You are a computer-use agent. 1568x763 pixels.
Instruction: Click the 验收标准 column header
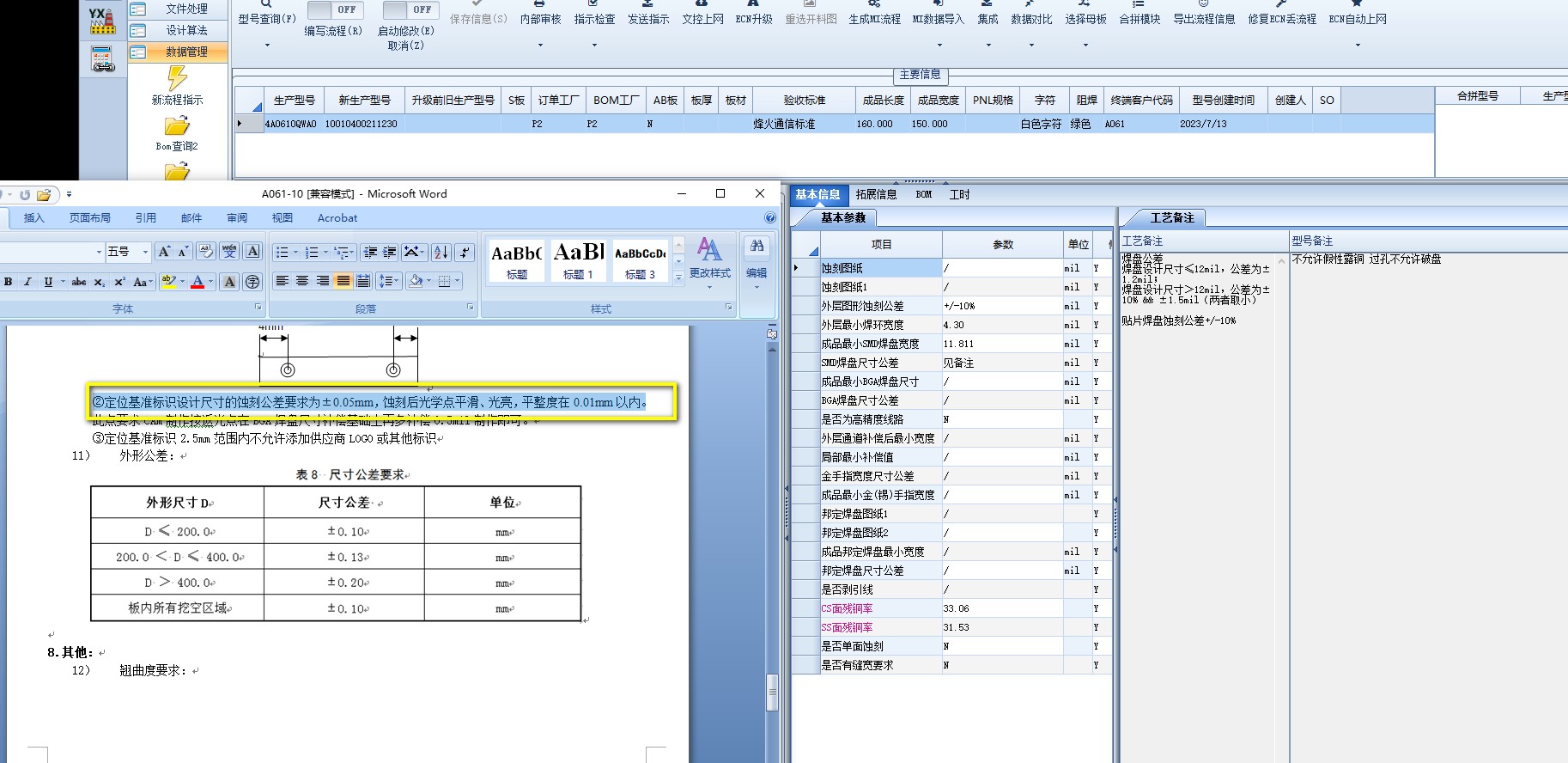click(805, 101)
